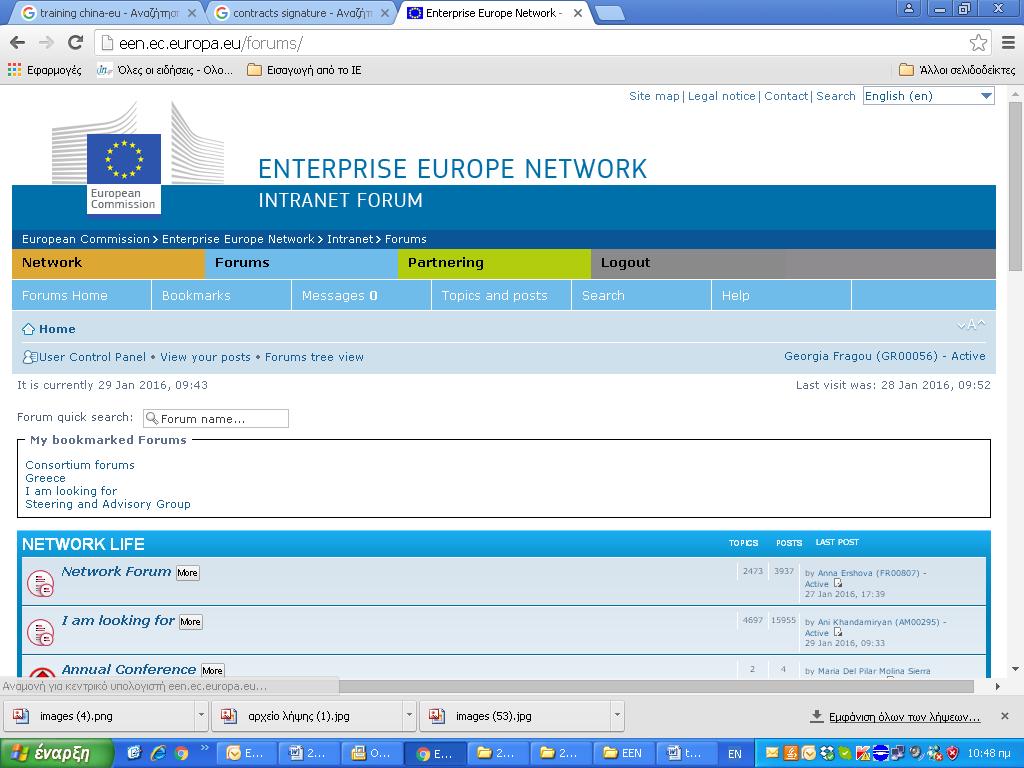Click the Forum name quick search field
This screenshot has height=768, width=1024.
point(216,419)
